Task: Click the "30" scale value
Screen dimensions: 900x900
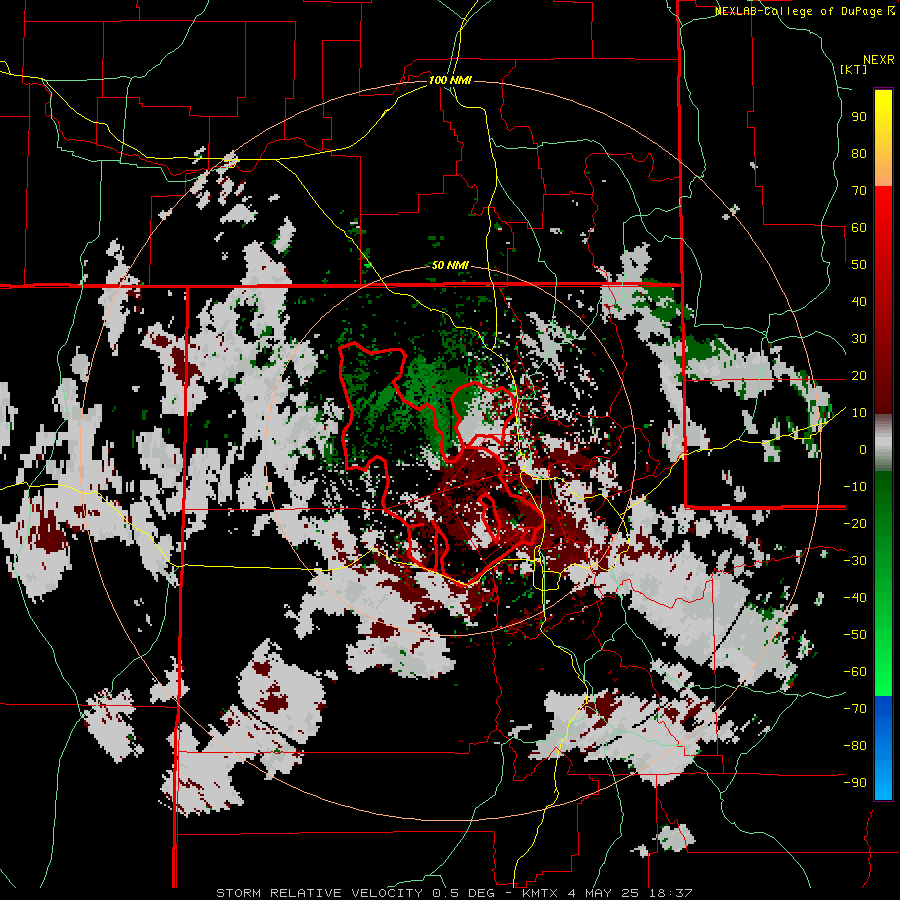Action: point(859,339)
